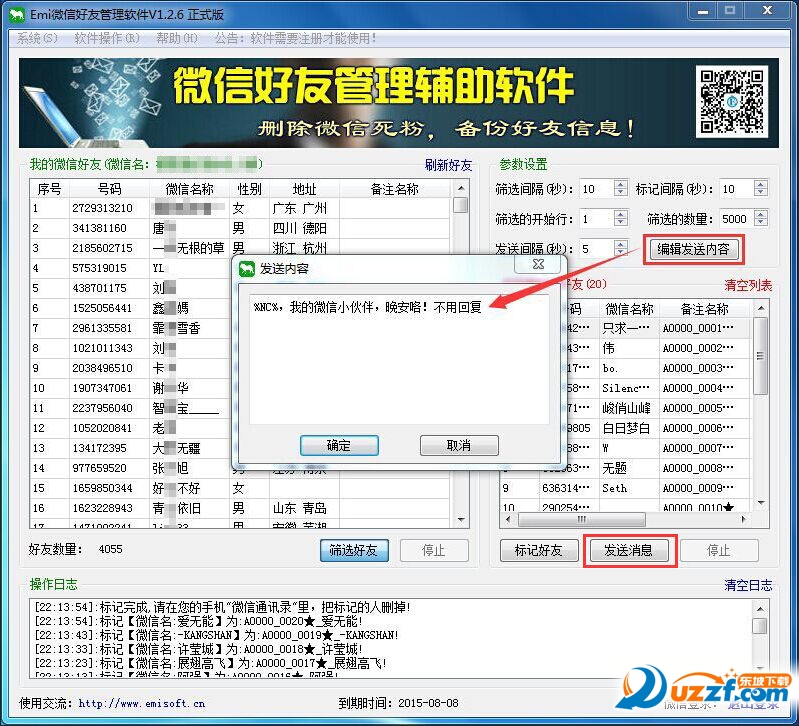Click the friends list scroll-up arrow
Viewport: 799px width, 726px height.
pyautogui.click(x=461, y=189)
